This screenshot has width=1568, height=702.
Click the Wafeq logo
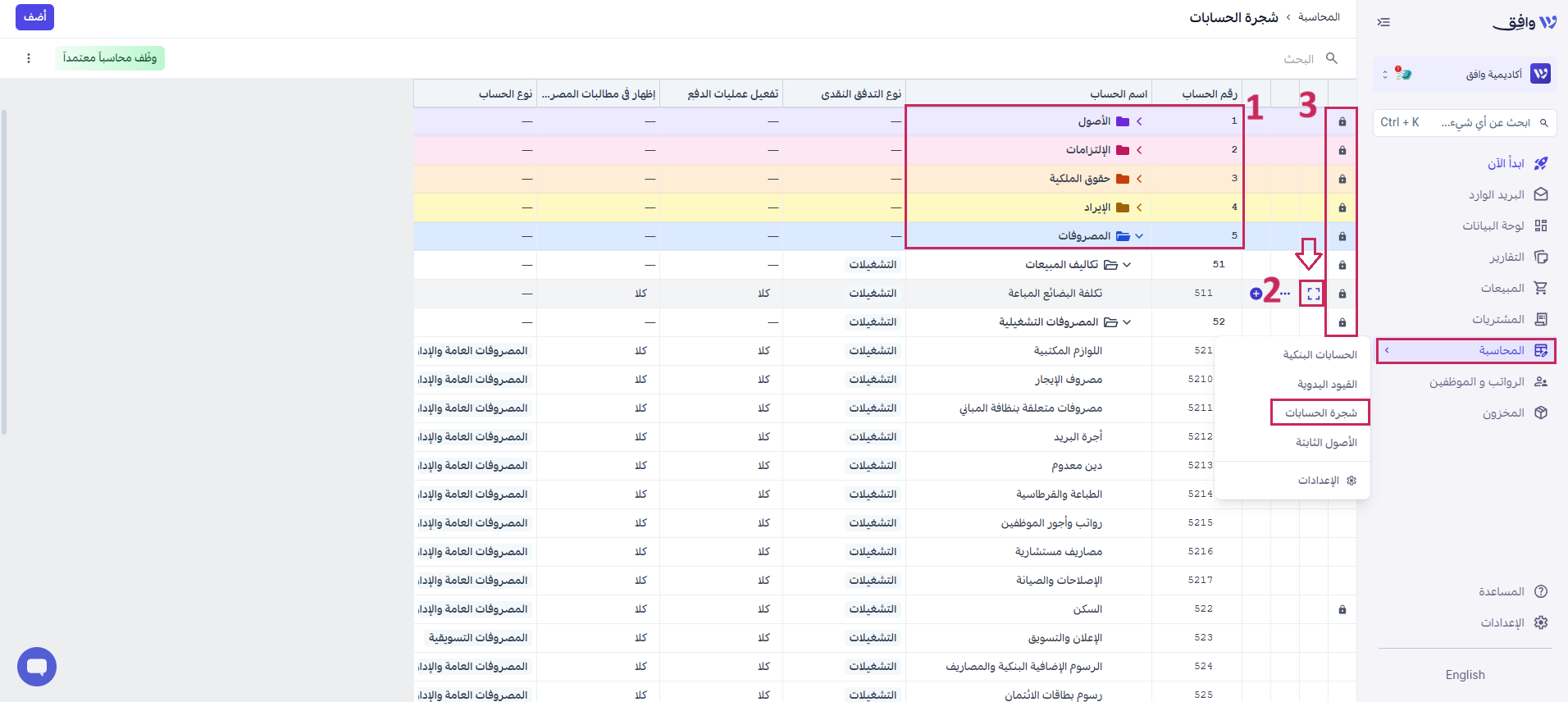(x=1525, y=22)
